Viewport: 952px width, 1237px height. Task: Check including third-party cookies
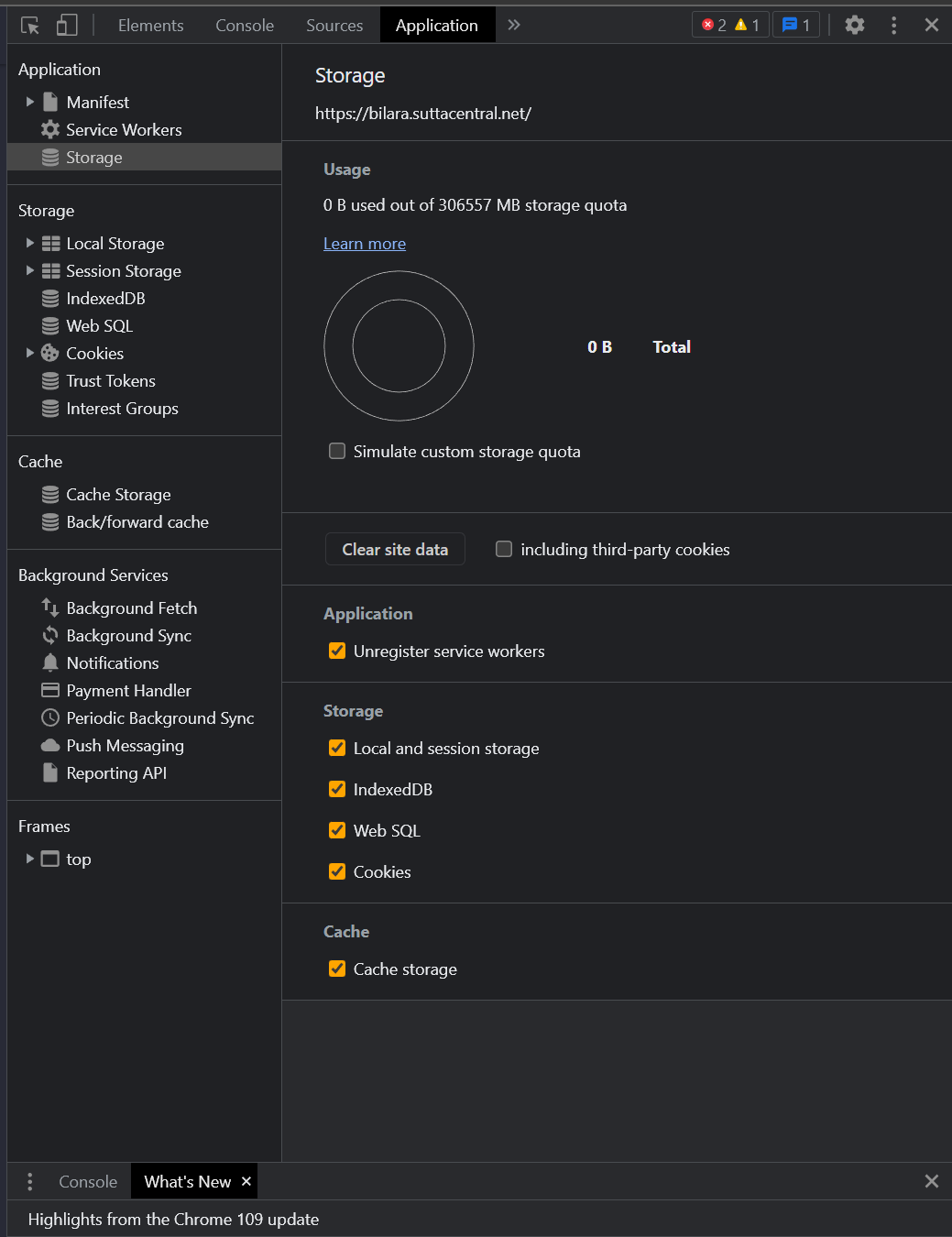504,549
